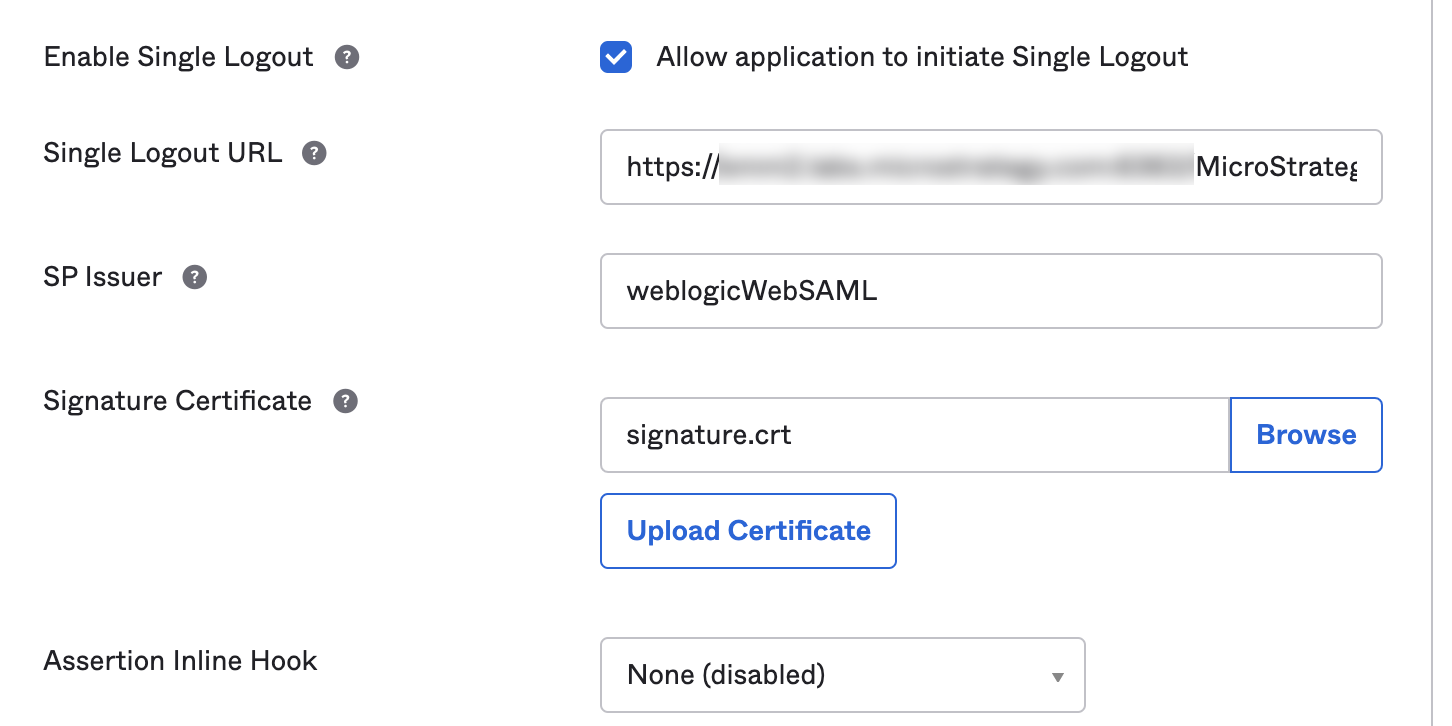
Task: Click the Browse button
Action: point(1306,434)
